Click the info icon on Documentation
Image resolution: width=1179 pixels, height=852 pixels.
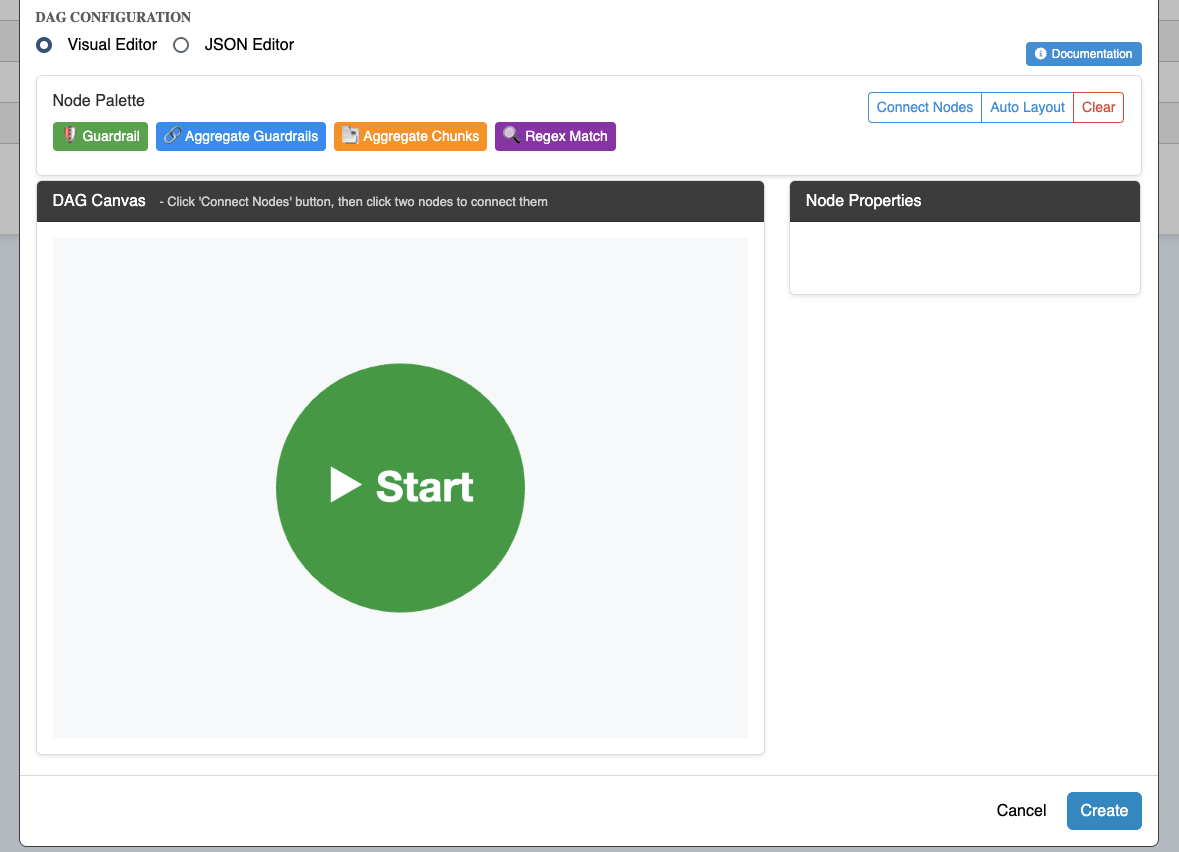1040,54
